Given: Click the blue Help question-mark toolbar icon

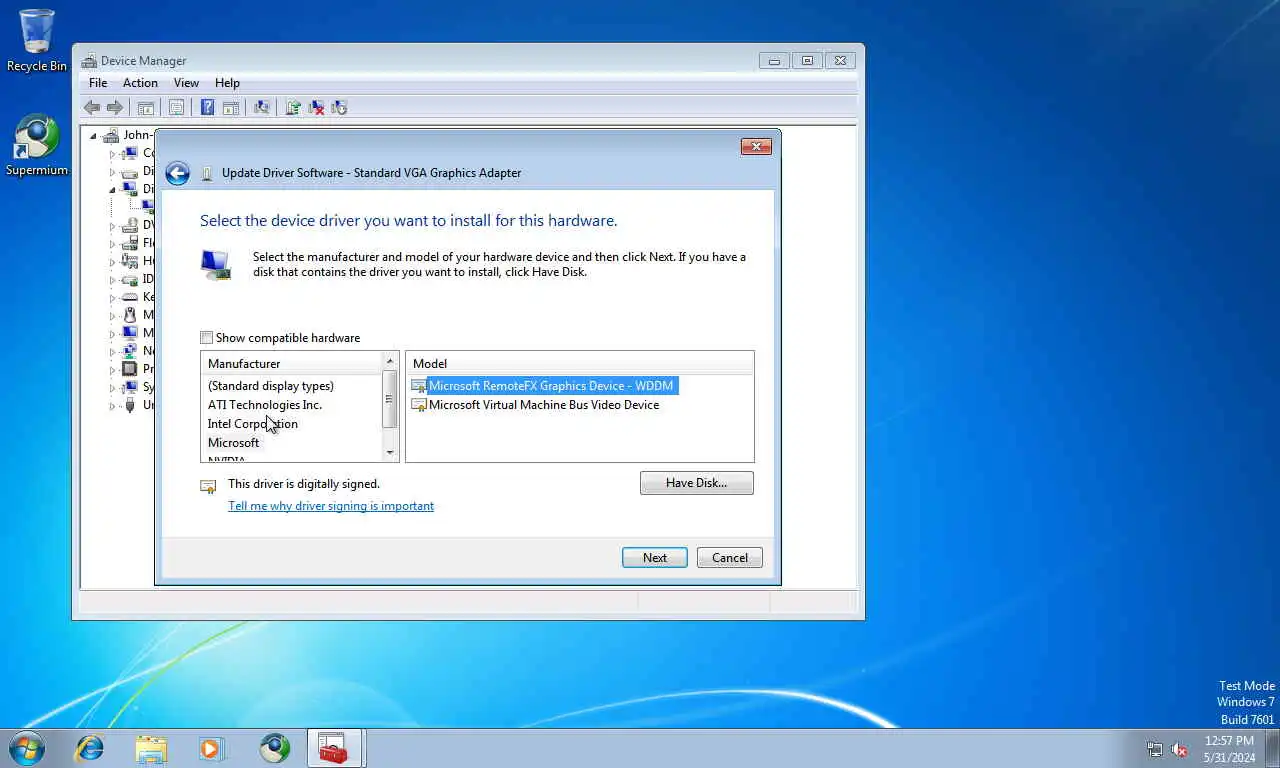Looking at the screenshot, I should coord(207,108).
